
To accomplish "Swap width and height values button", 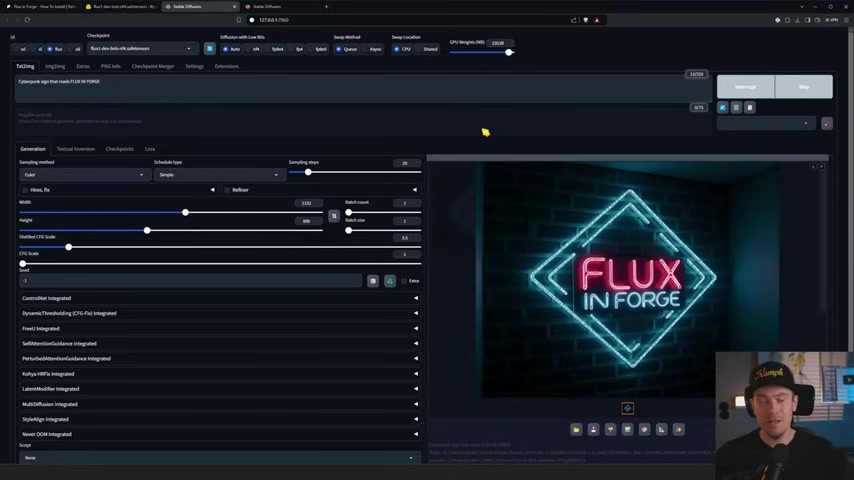I will 334,216.
